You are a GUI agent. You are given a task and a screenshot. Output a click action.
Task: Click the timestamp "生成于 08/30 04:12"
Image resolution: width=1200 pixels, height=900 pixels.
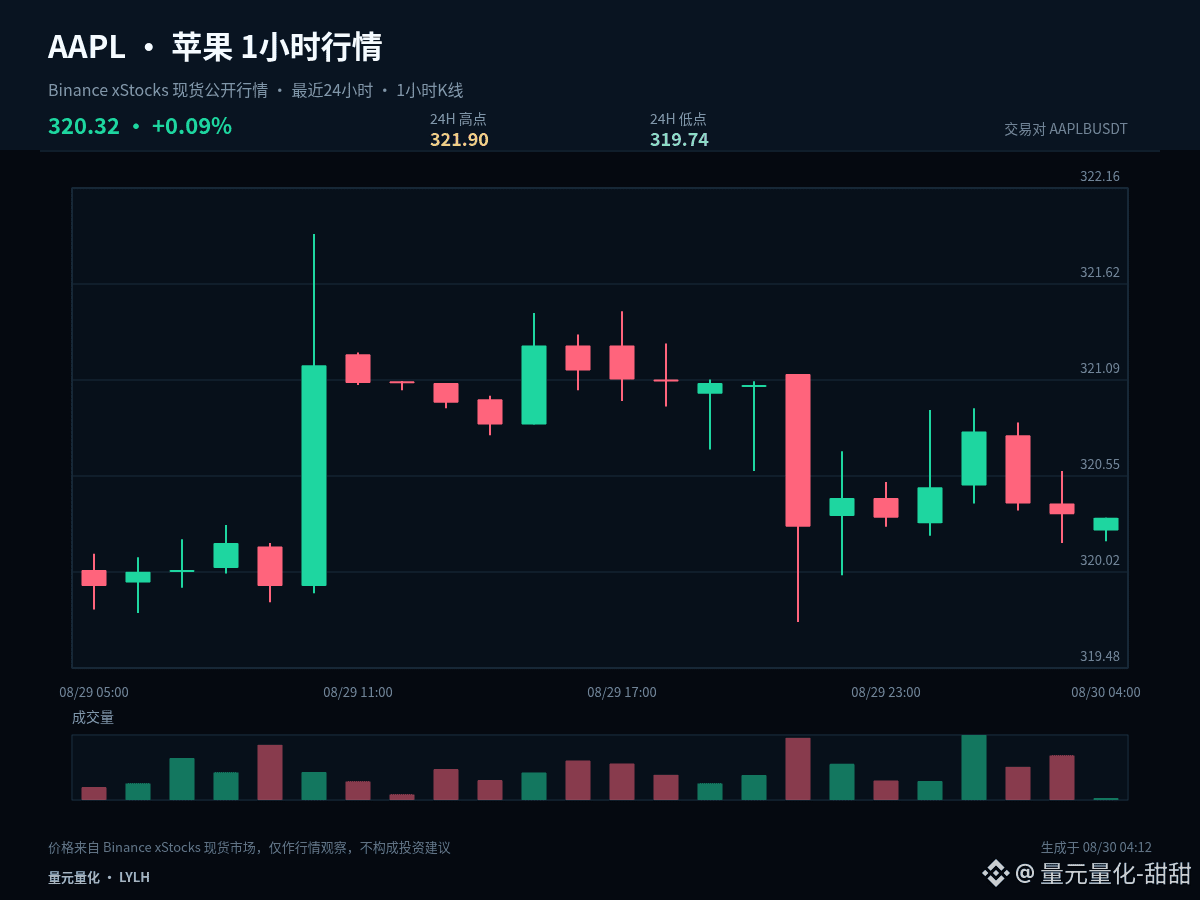(x=1096, y=848)
